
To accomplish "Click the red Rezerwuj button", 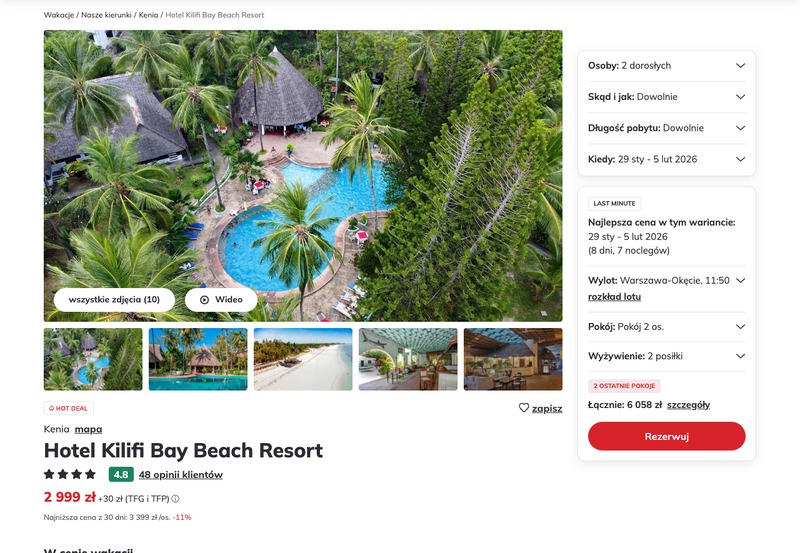I will [x=666, y=436].
